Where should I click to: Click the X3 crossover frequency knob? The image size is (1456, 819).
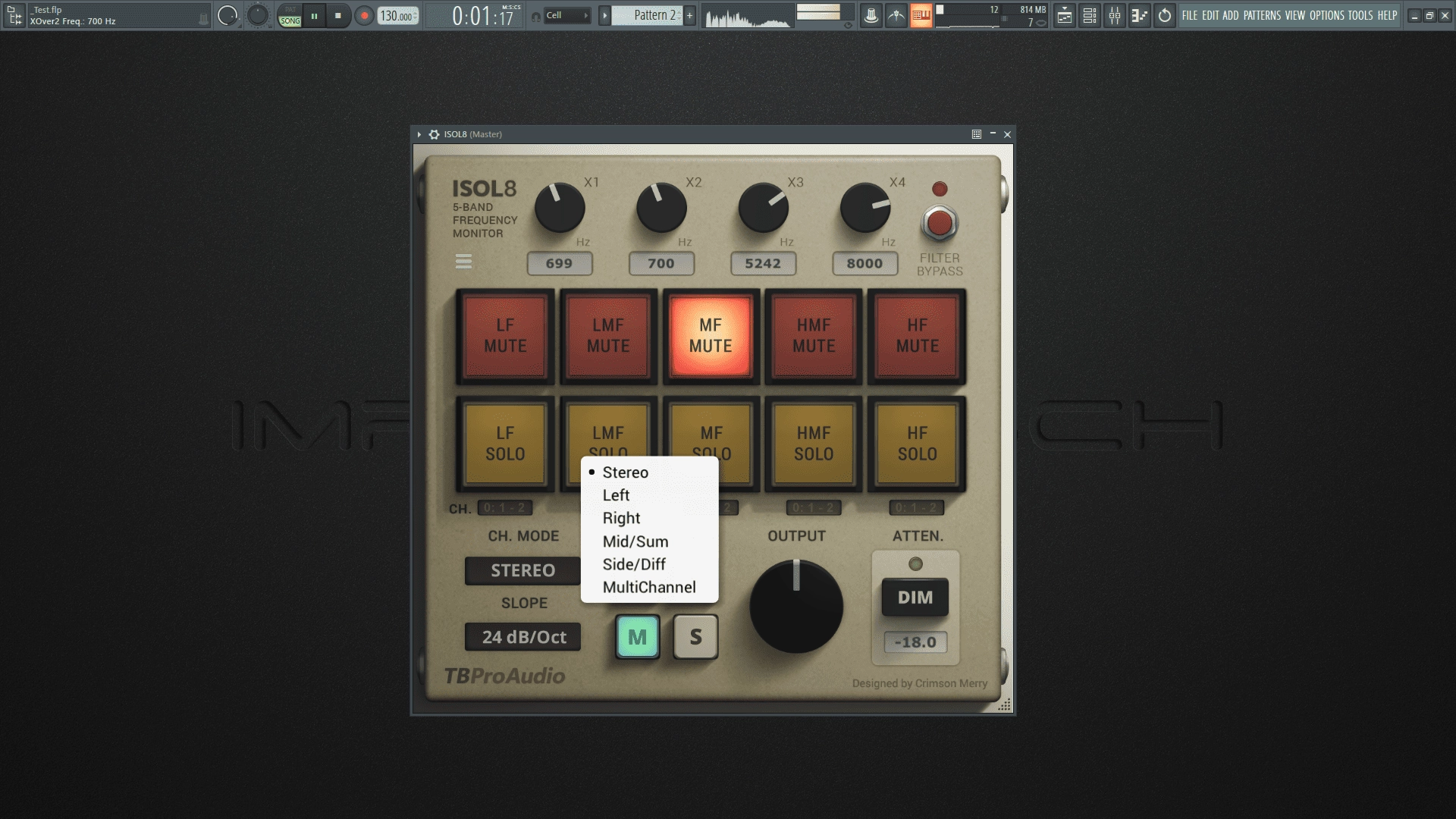click(763, 207)
